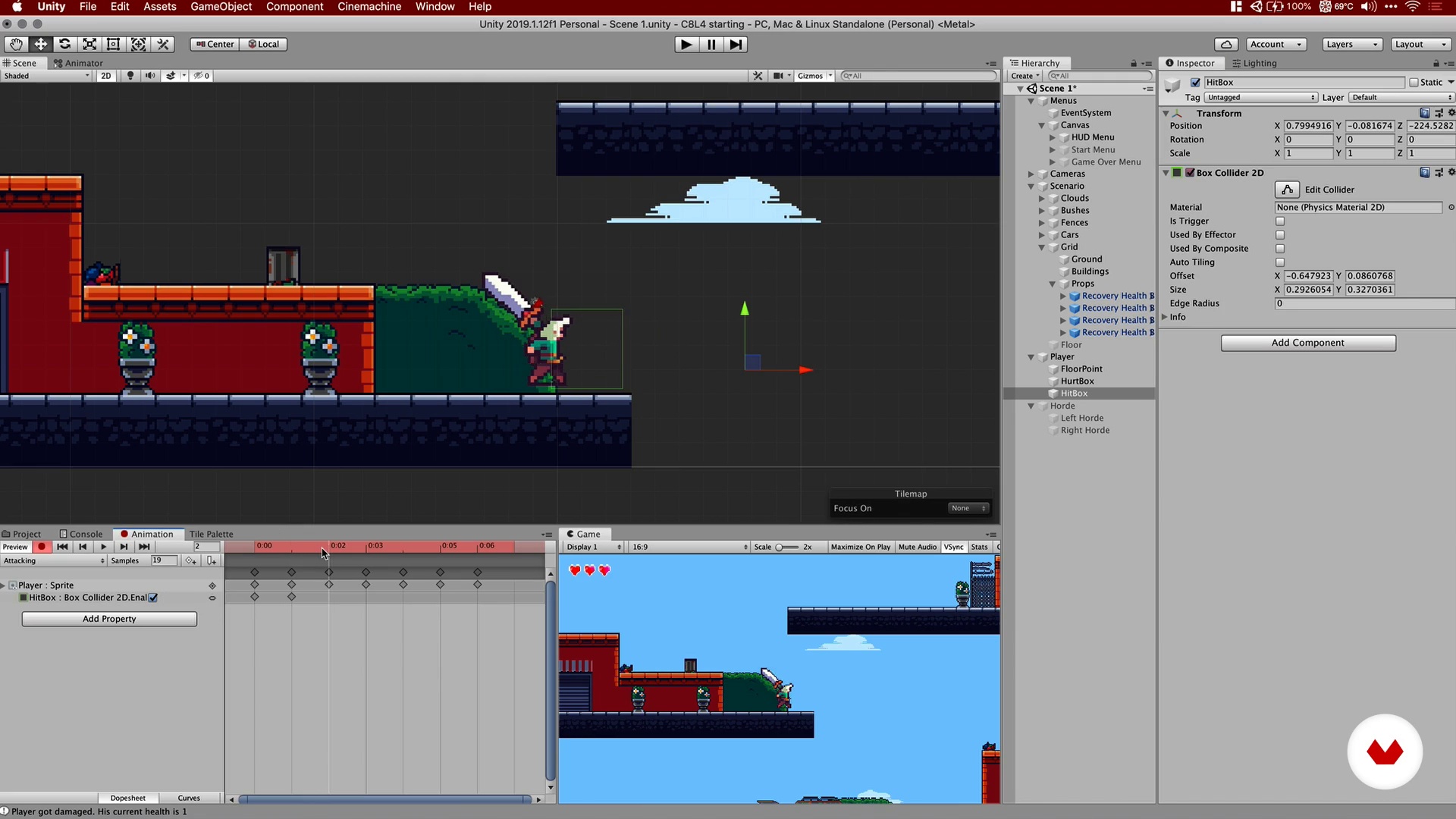The image size is (1456, 819).
Task: Go to first animation keyframe
Action: [x=62, y=547]
